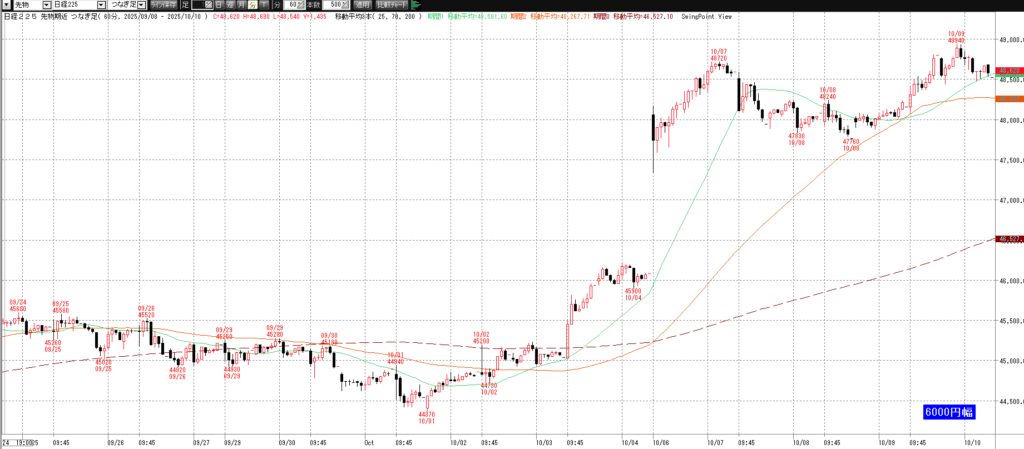Viewport: 1024px width, 449px height.
Task: Expand the 日経225 symbol dropdown
Action: pyautogui.click(x=101, y=5)
